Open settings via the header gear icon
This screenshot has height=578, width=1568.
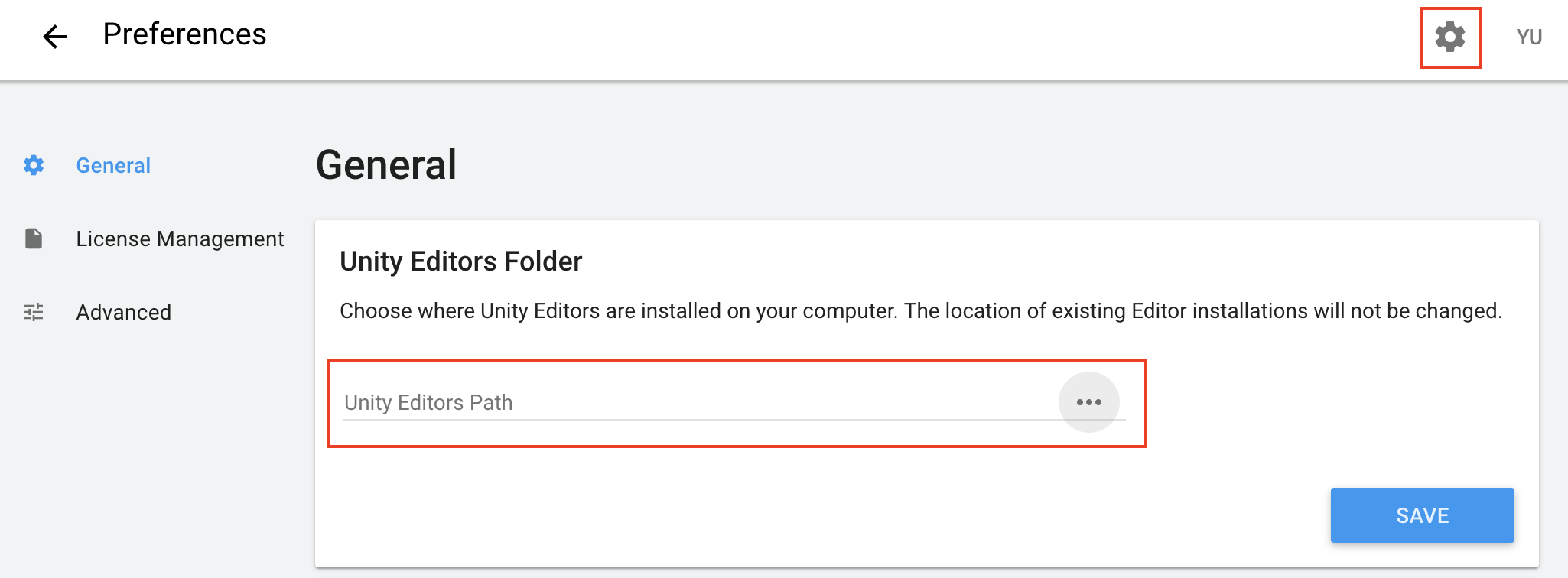(x=1450, y=37)
